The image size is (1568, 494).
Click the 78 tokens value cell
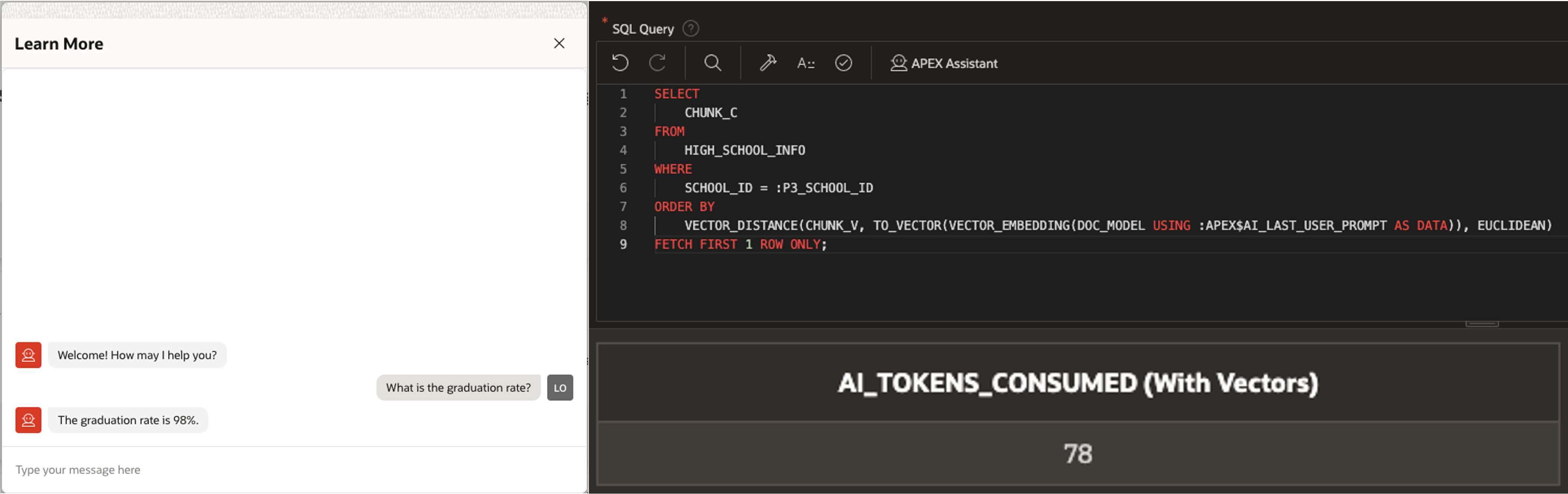pos(1077,454)
